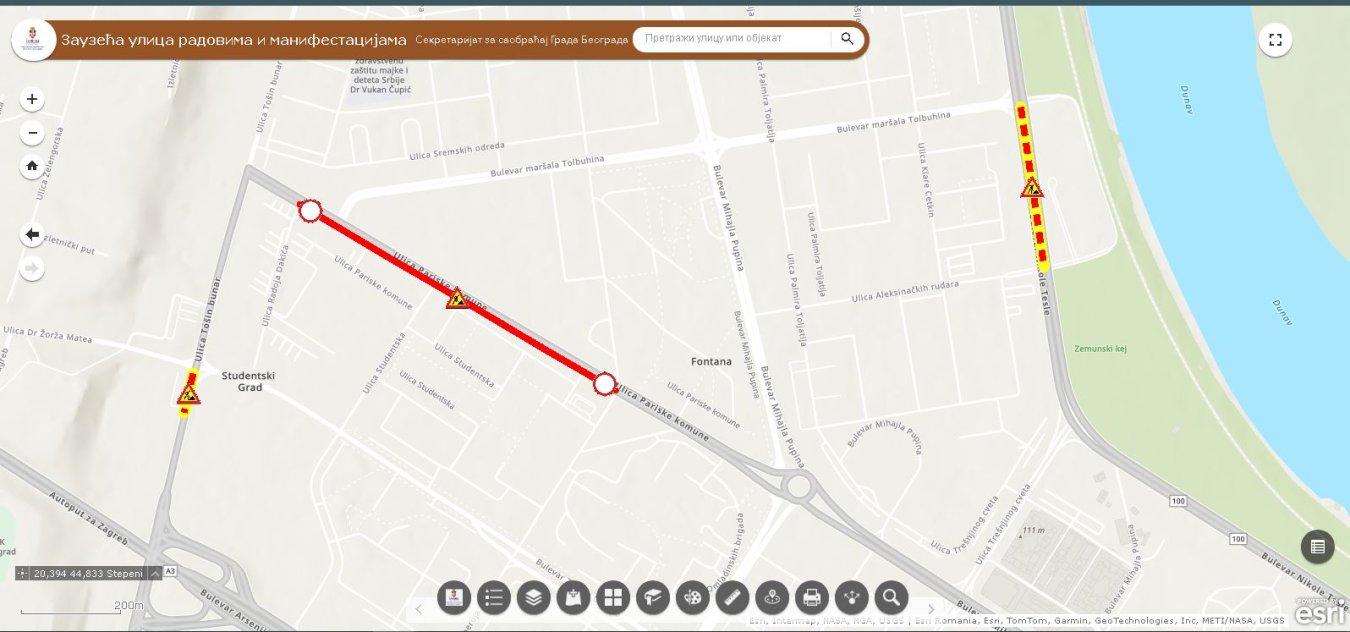The width and height of the screenshot is (1350, 632).
Task: Go to the default home extent
Action: coord(32,167)
